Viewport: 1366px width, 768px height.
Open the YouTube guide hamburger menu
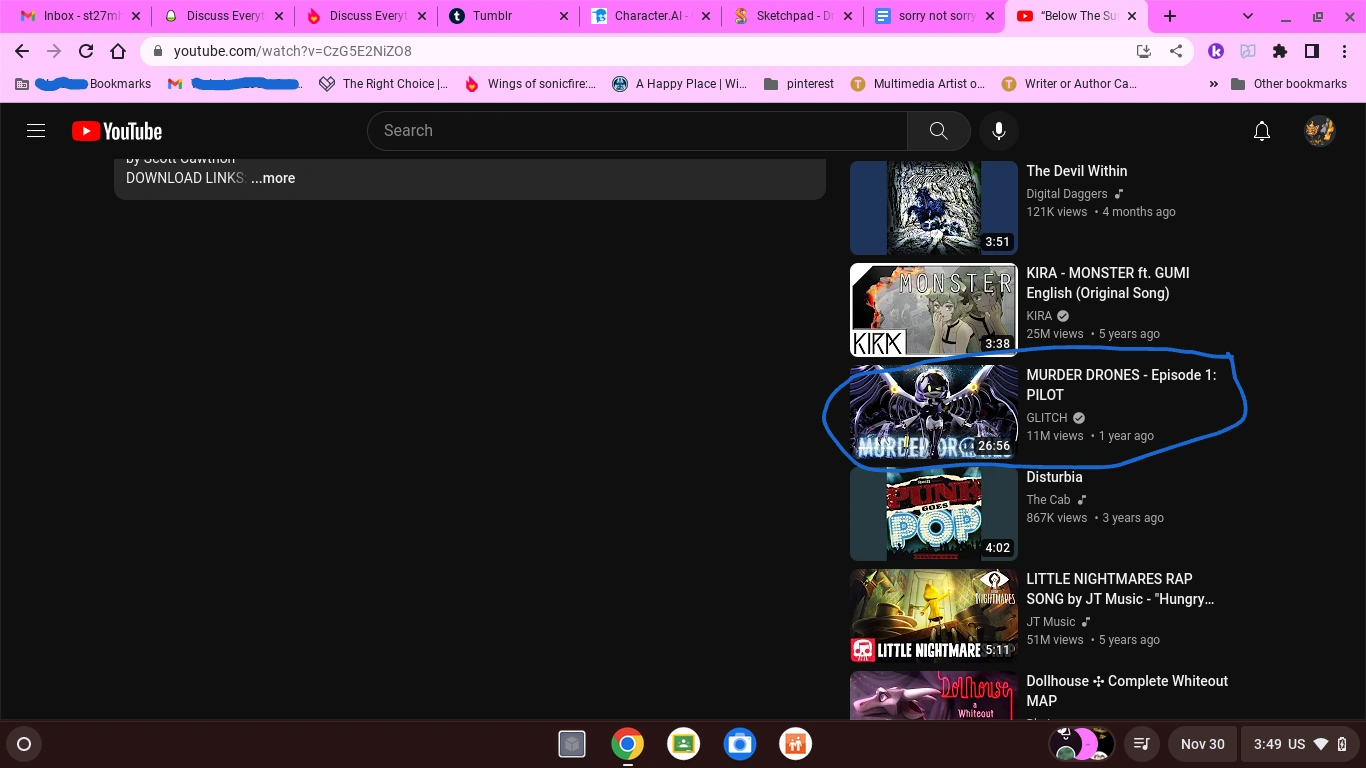pos(35,131)
